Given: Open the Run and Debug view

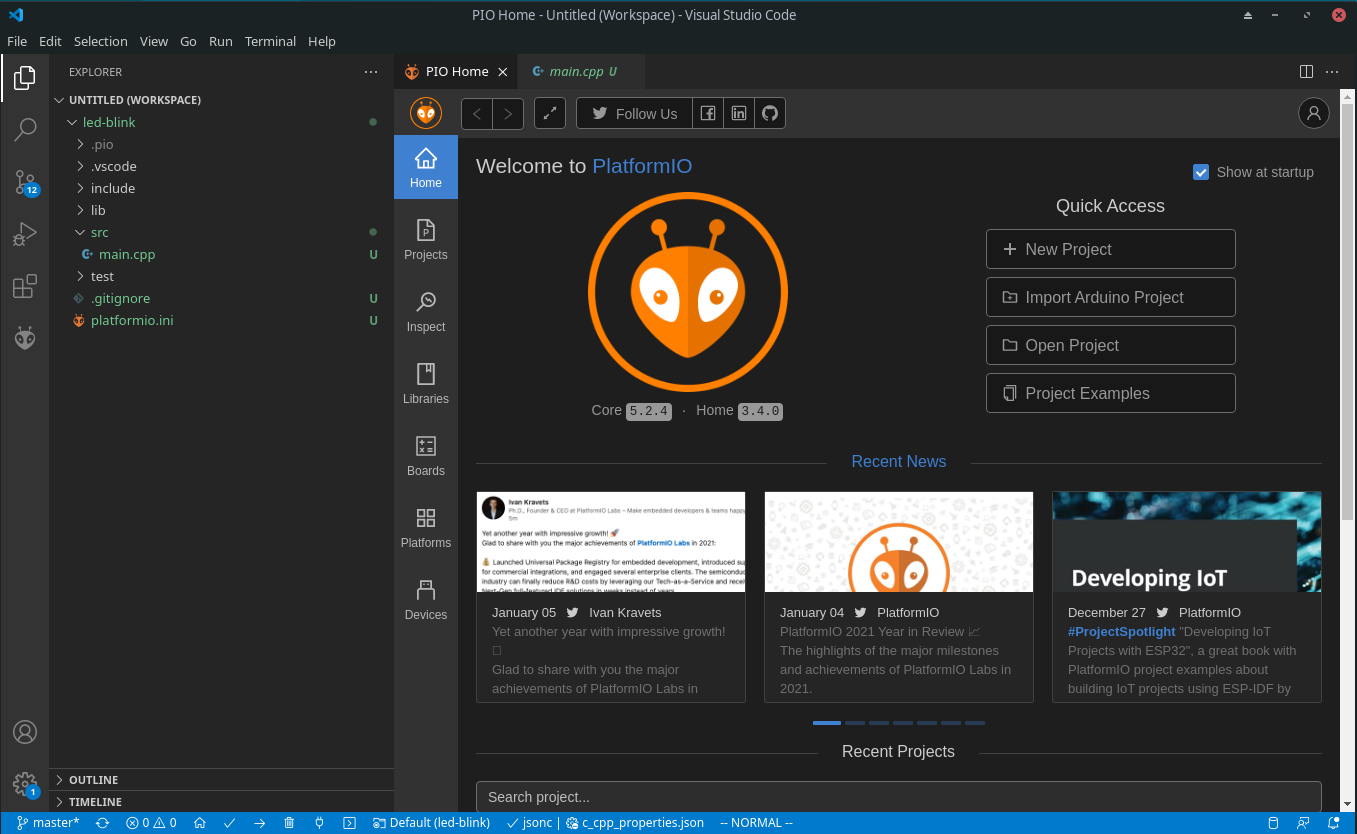Looking at the screenshot, I should pyautogui.click(x=25, y=234).
